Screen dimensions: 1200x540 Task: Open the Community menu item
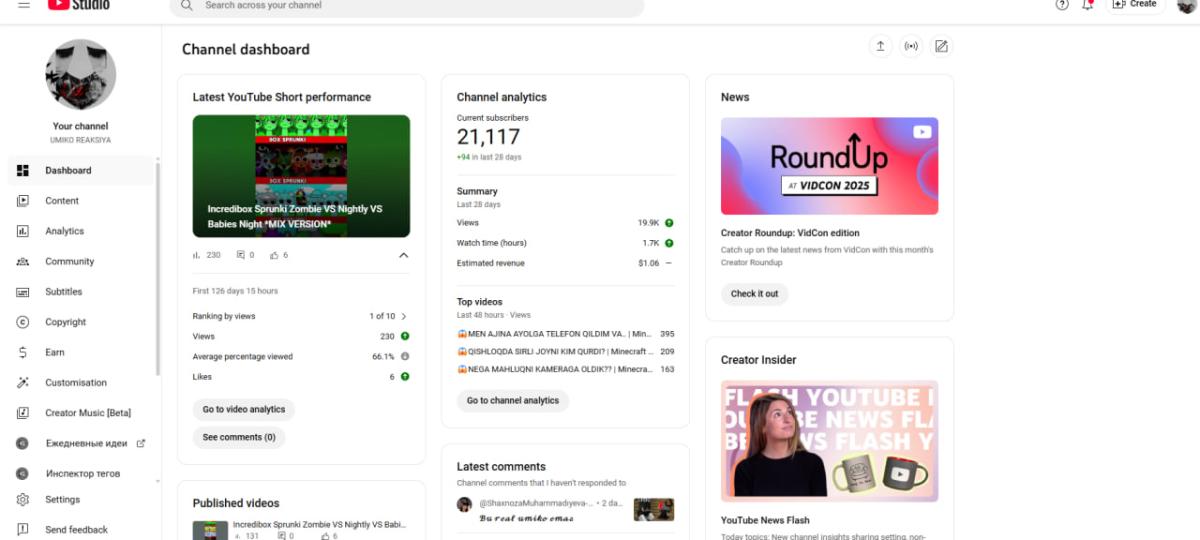pos(80,262)
